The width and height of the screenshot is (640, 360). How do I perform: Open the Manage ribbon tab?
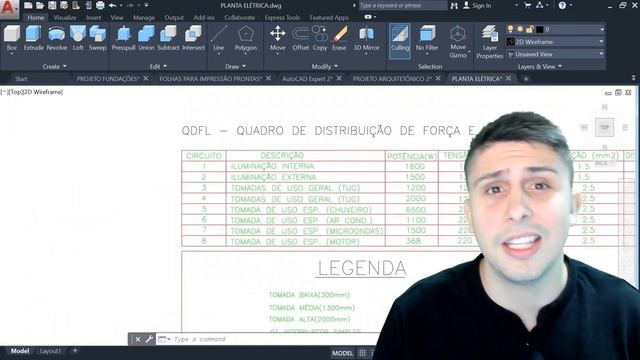pyautogui.click(x=144, y=18)
